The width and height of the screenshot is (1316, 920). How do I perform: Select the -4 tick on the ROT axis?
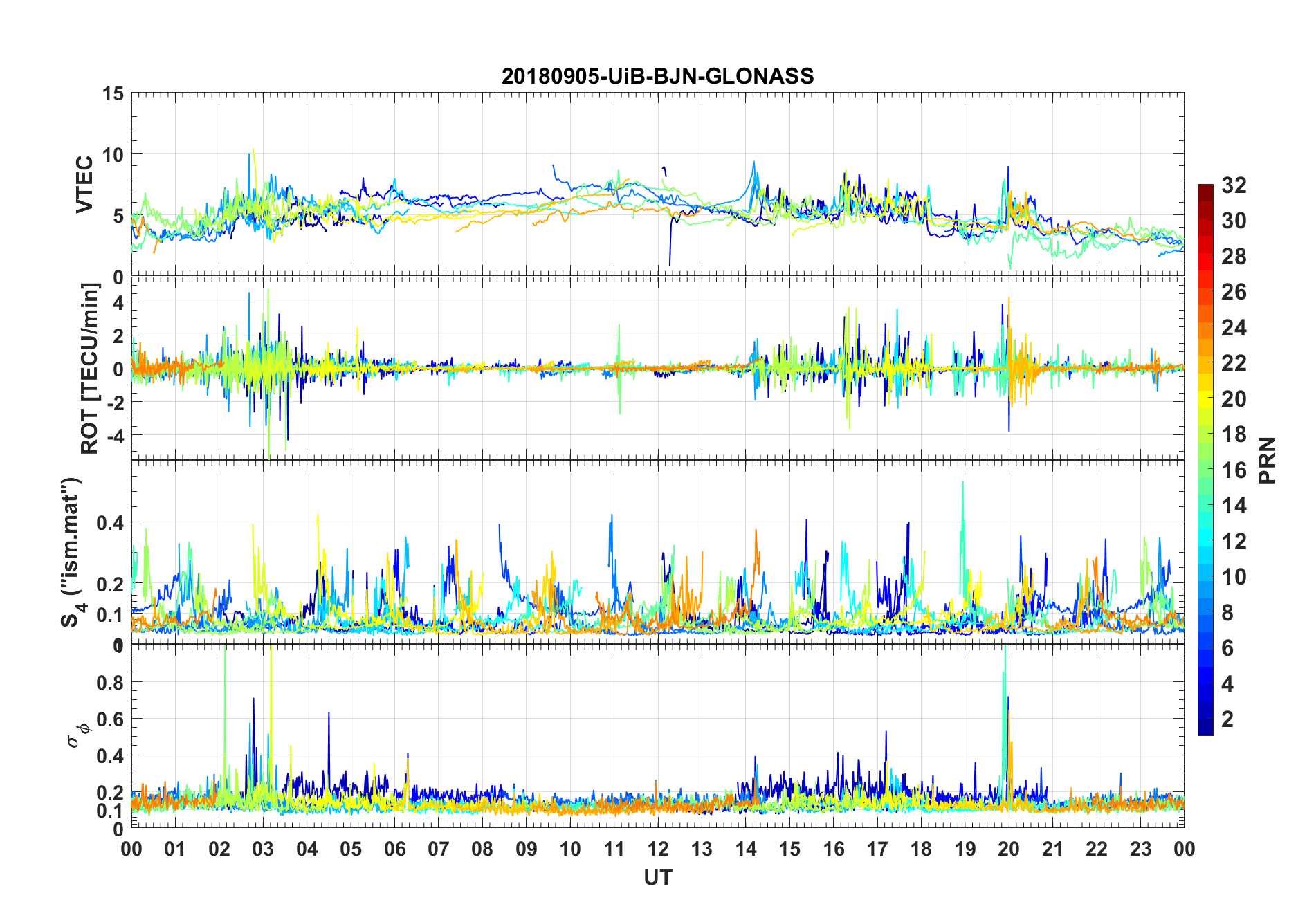coord(113,435)
